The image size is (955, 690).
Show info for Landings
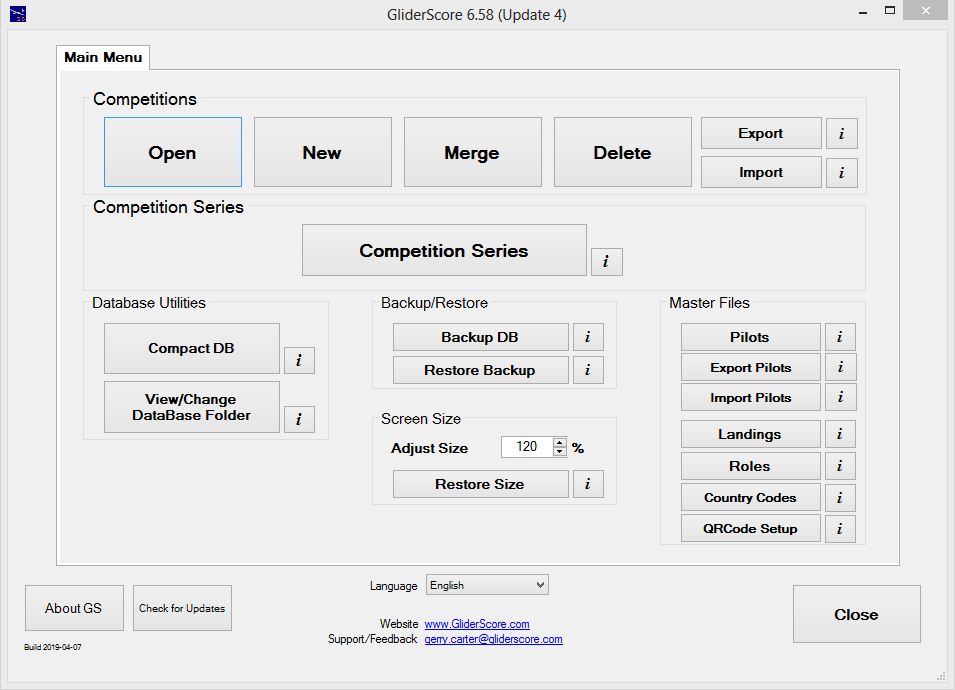(840, 434)
